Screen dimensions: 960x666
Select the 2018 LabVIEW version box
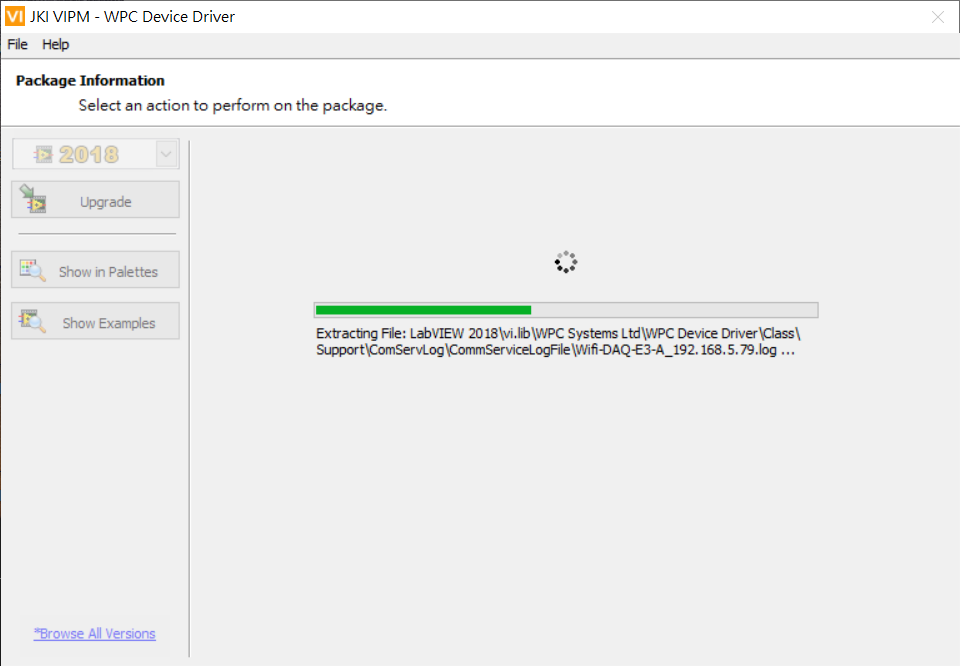tap(88, 154)
